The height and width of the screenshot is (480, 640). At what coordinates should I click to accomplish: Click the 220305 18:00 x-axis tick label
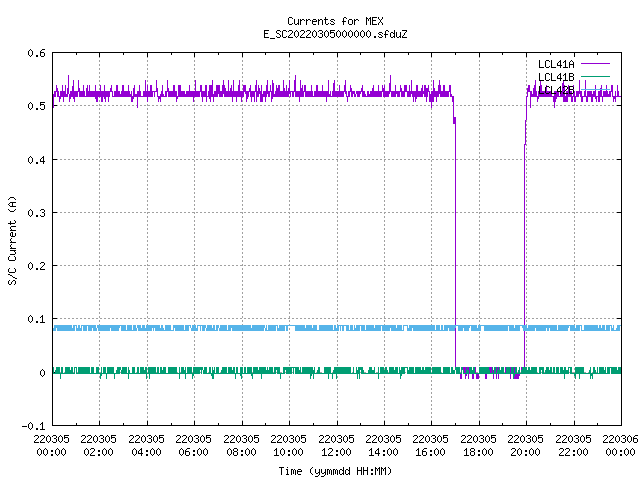(478, 445)
